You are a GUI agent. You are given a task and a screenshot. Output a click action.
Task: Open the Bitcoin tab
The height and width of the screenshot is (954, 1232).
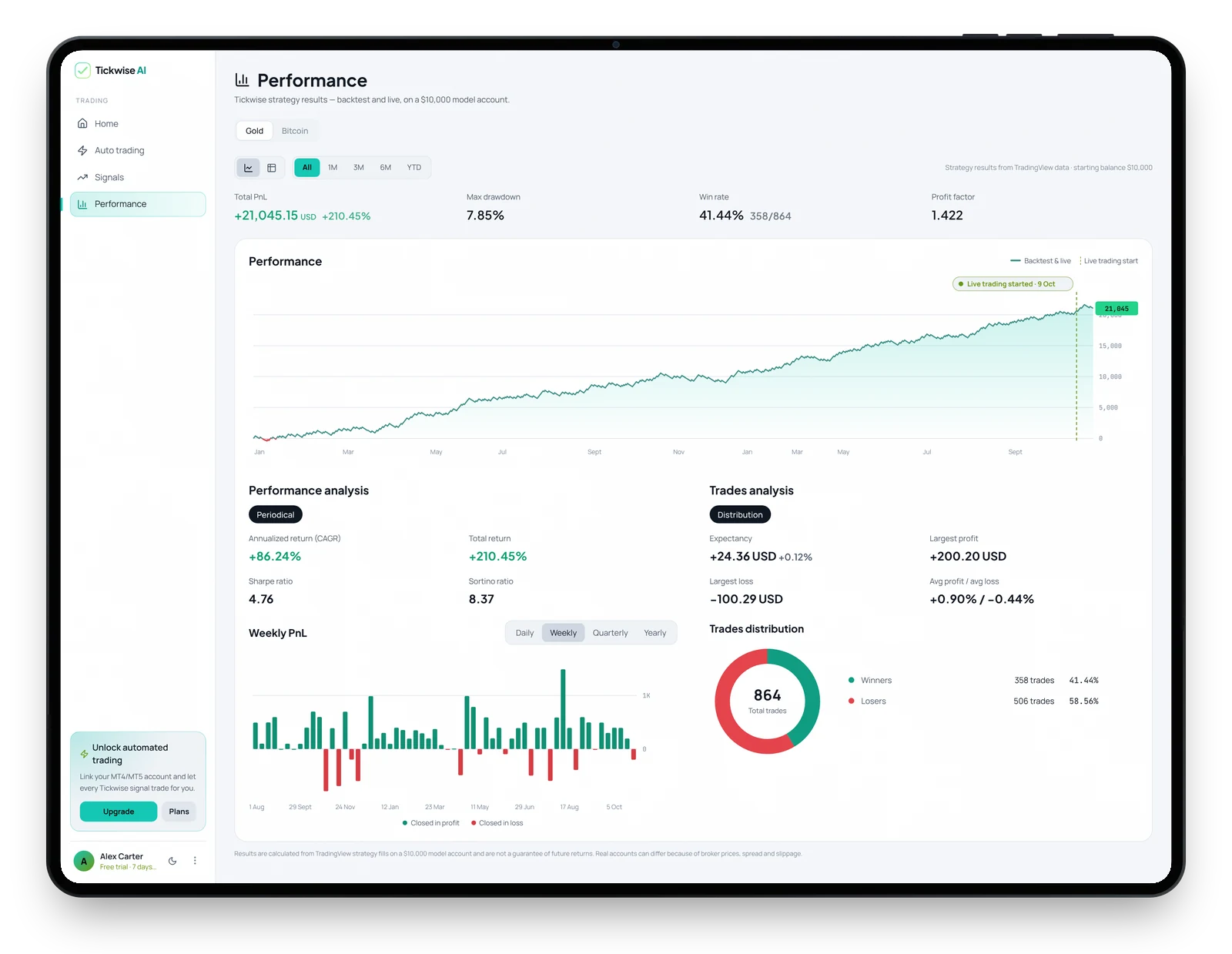[295, 131]
